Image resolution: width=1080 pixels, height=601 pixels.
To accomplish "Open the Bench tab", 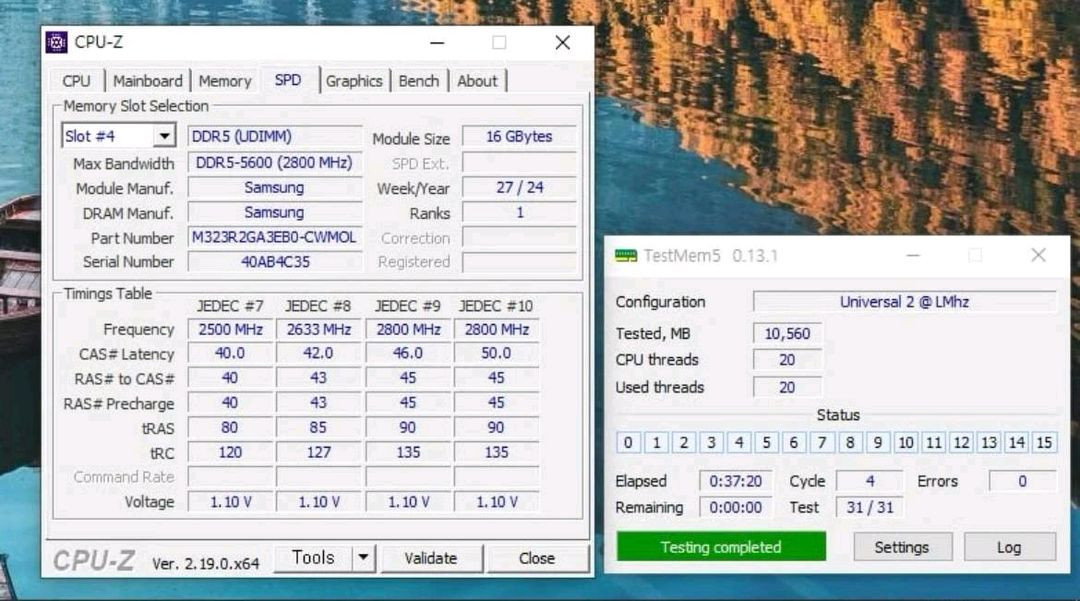I will pyautogui.click(x=419, y=81).
